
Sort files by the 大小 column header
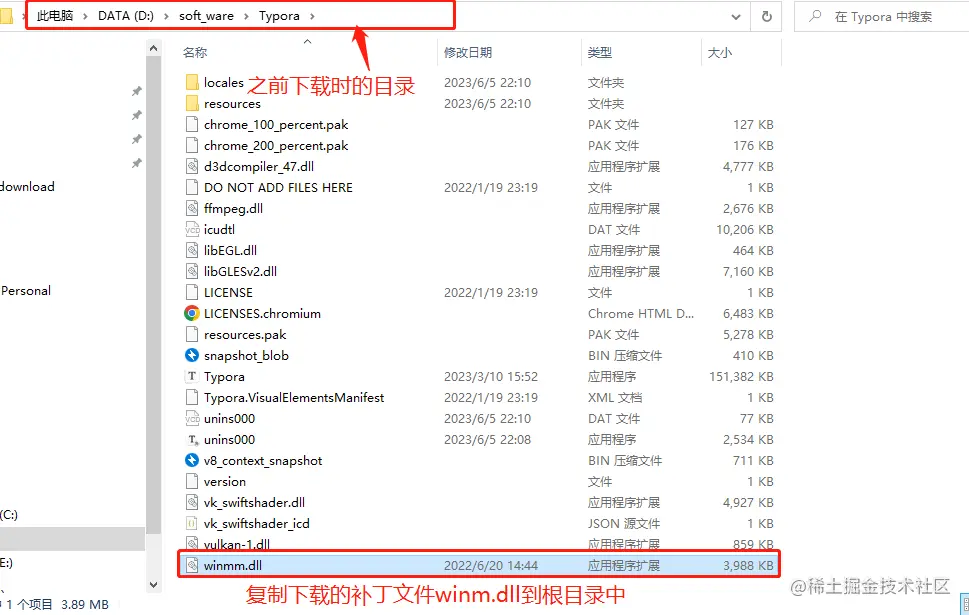[x=719, y=53]
